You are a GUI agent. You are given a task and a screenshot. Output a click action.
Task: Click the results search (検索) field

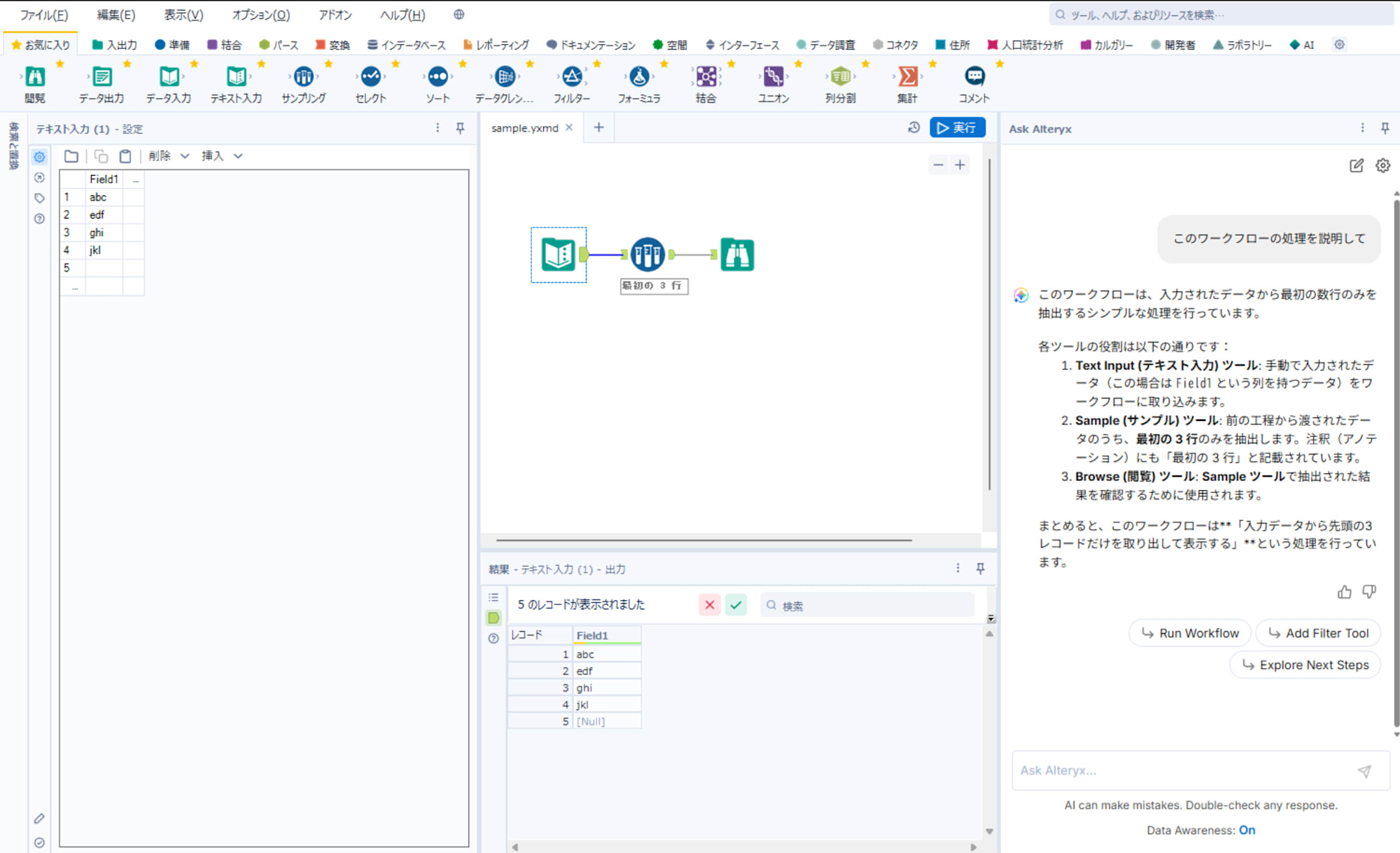(x=867, y=605)
